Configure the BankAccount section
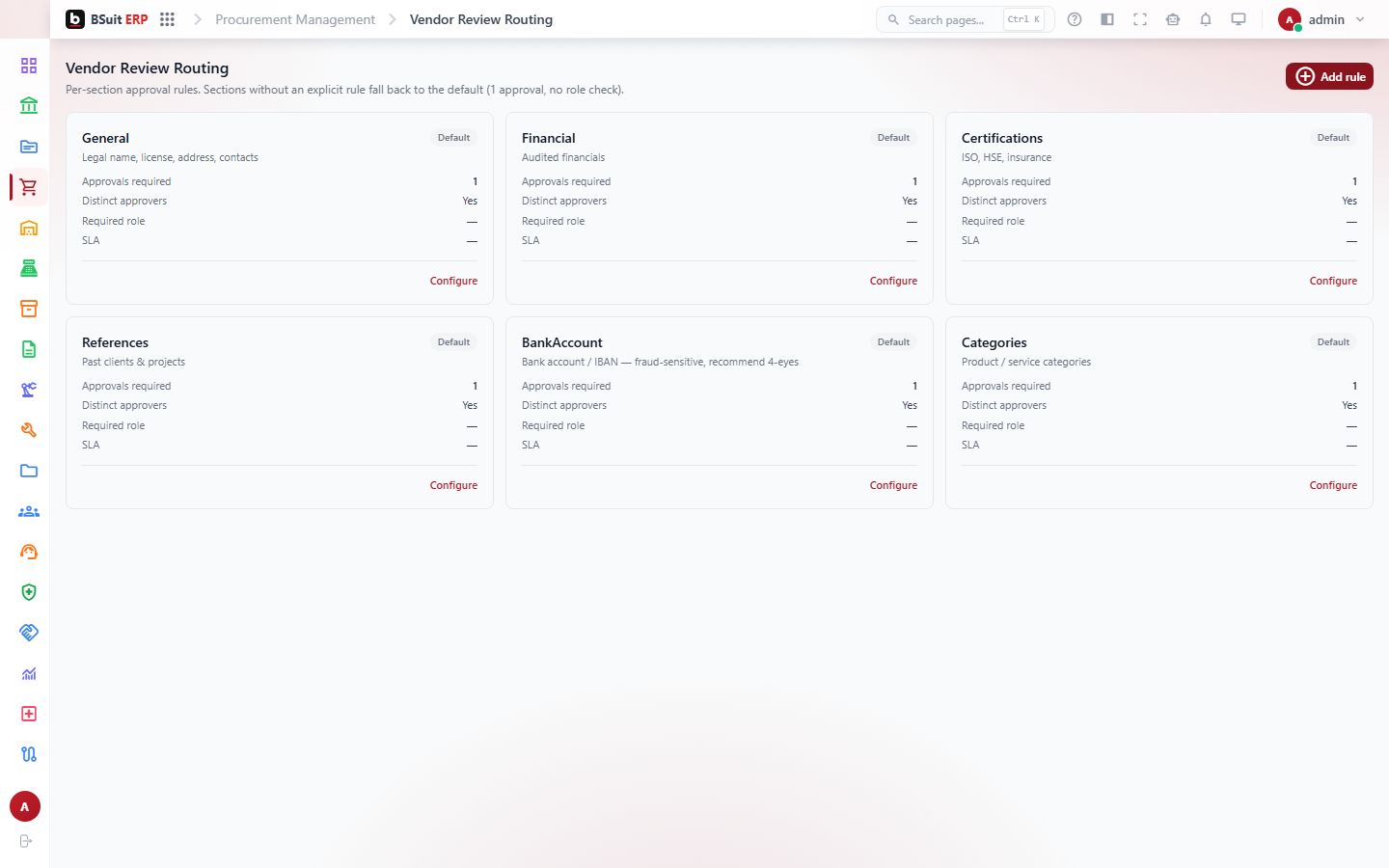1389x868 pixels. tap(893, 485)
